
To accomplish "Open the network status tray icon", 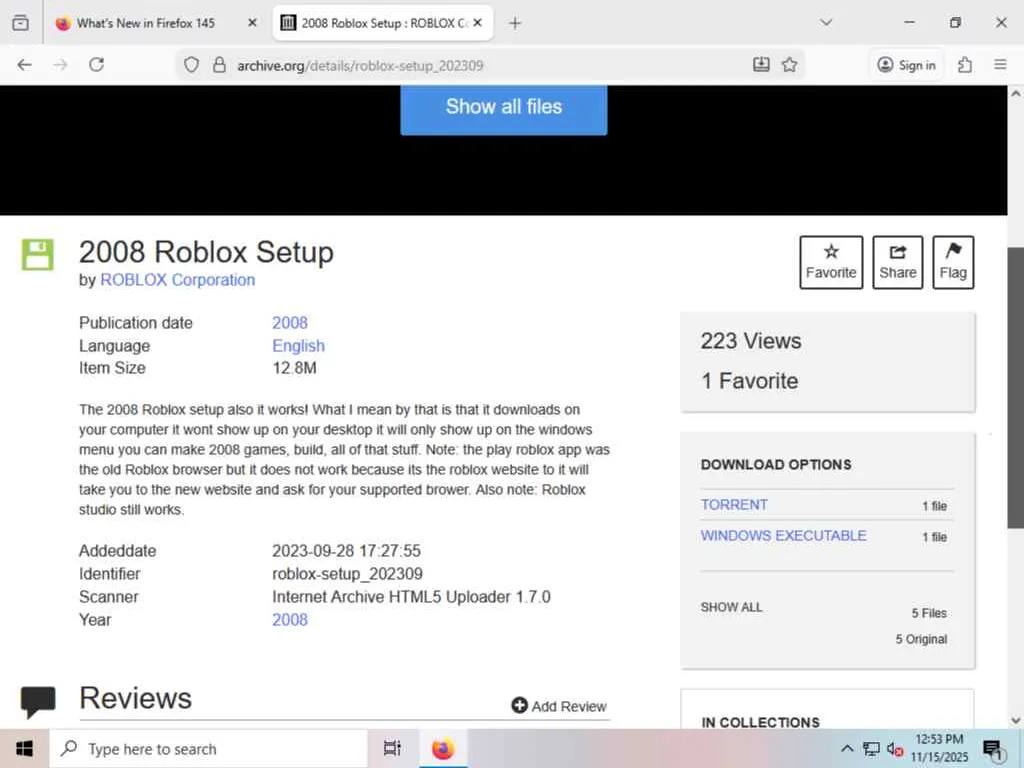I will pos(871,748).
